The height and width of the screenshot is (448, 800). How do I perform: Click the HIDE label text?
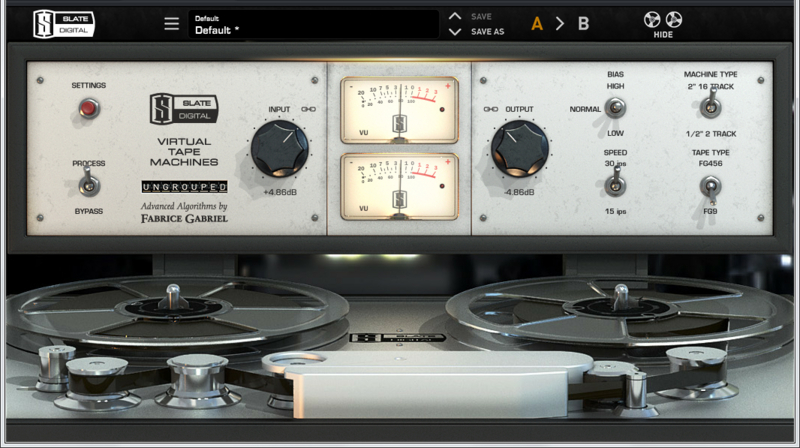point(663,35)
